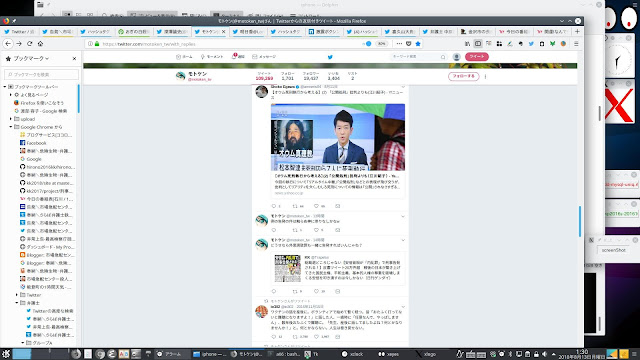Open Twitter Moments navigation item
The height and width of the screenshot is (360, 640).
coord(212,57)
